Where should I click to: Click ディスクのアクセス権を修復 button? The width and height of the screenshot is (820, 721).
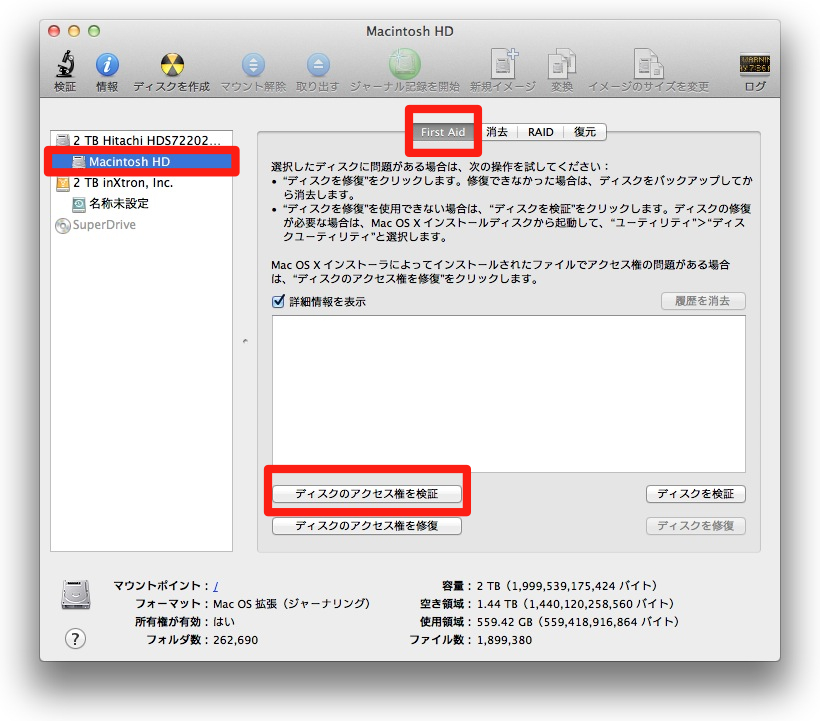(x=367, y=526)
